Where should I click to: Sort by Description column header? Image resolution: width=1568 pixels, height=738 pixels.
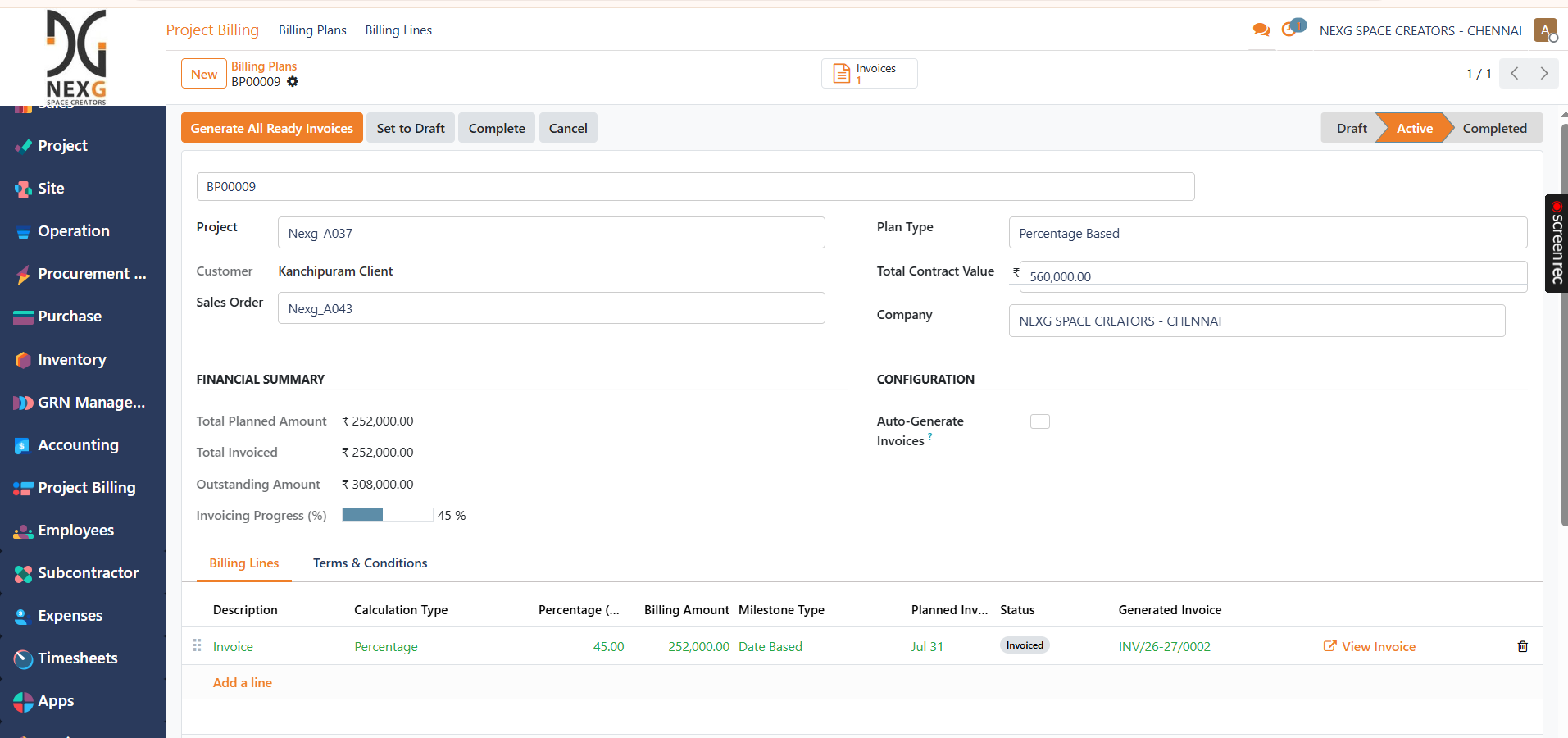[x=245, y=610]
